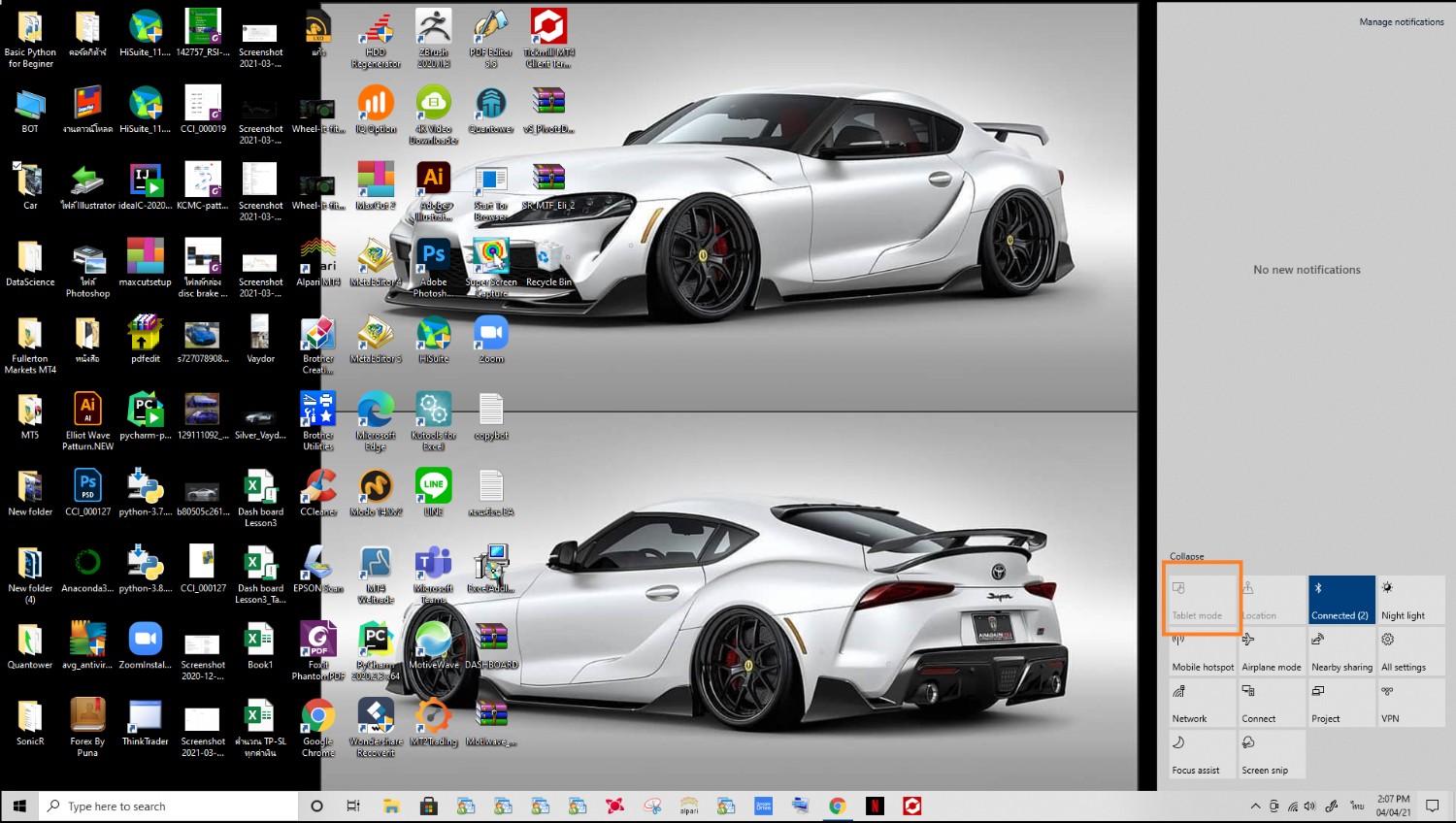Select the Tickmill MT4 Client Terminal icon
This screenshot has height=823, width=1456.
(x=549, y=37)
